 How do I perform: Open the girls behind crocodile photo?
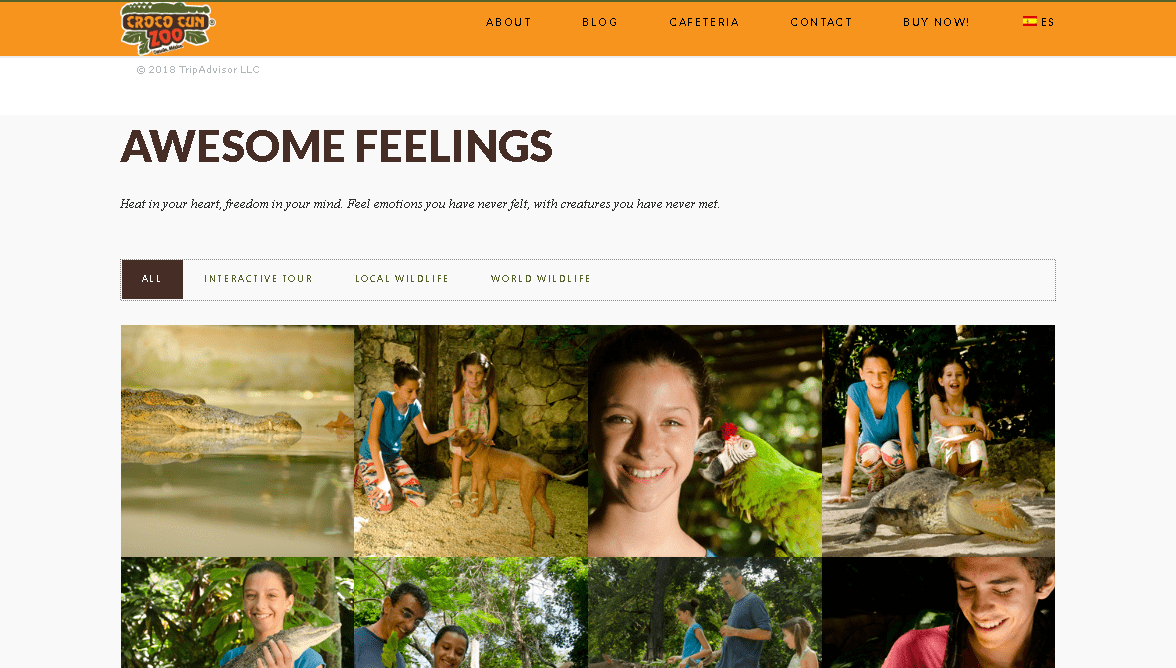point(938,441)
